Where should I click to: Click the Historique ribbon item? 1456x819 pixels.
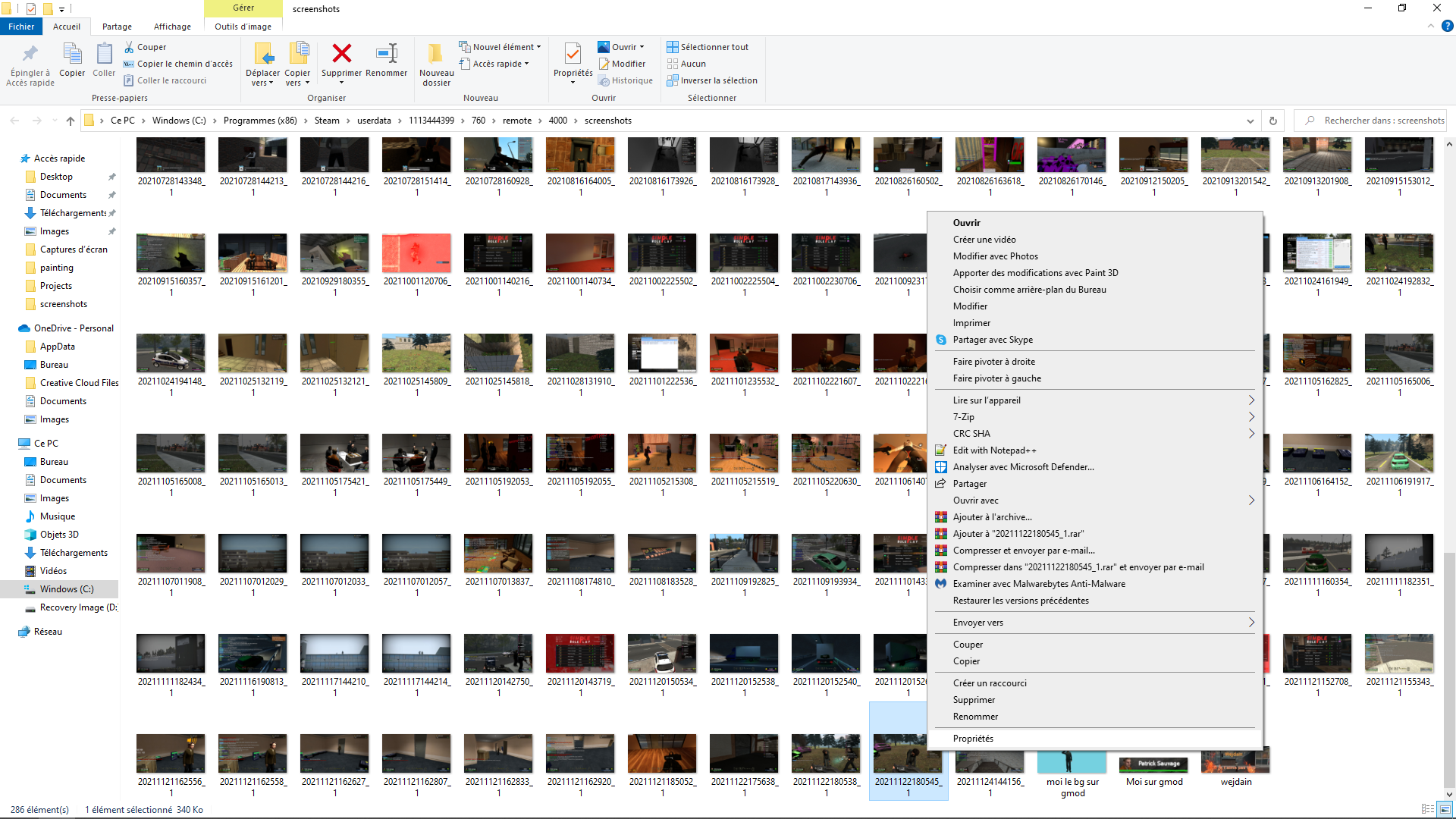coord(626,80)
